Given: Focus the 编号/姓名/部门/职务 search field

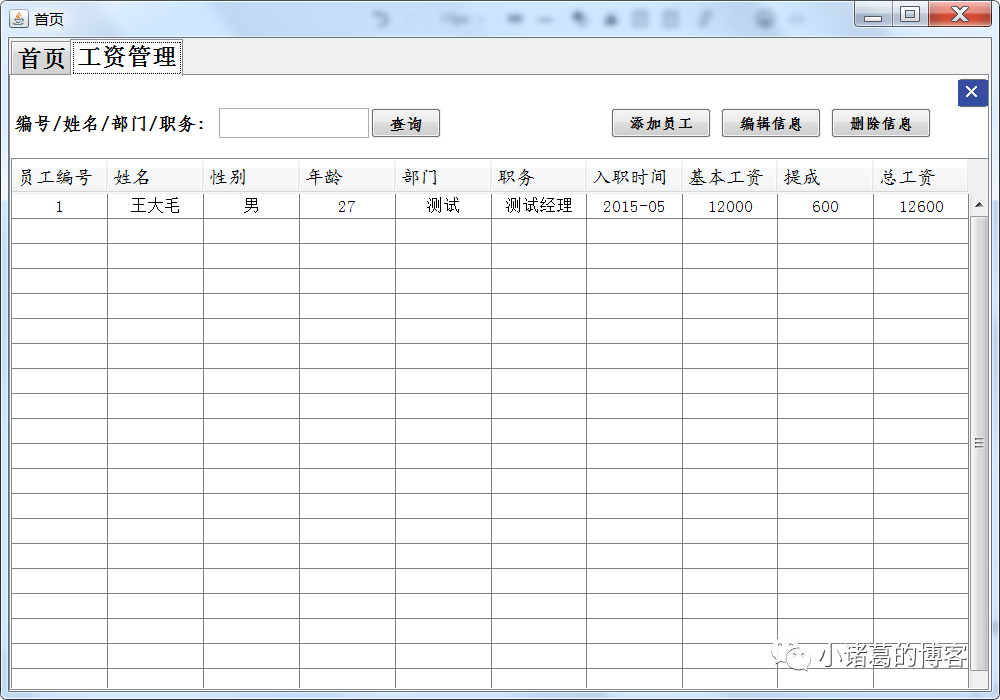Looking at the screenshot, I should [x=293, y=123].
